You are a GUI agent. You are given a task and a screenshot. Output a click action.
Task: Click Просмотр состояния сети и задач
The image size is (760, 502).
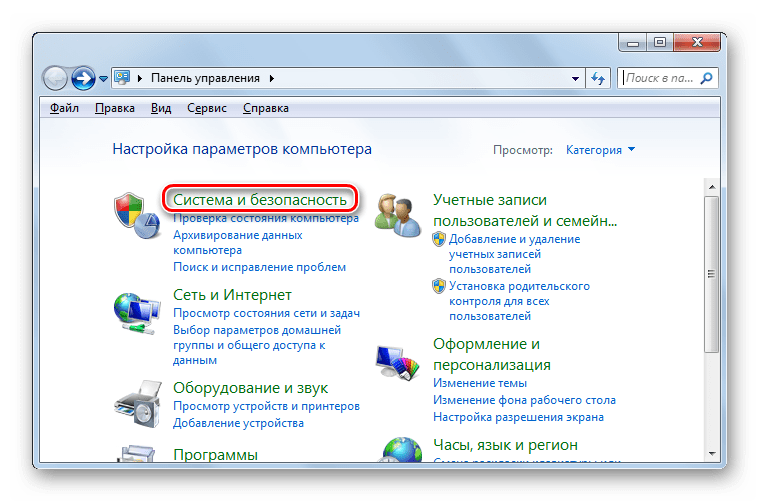tap(267, 313)
